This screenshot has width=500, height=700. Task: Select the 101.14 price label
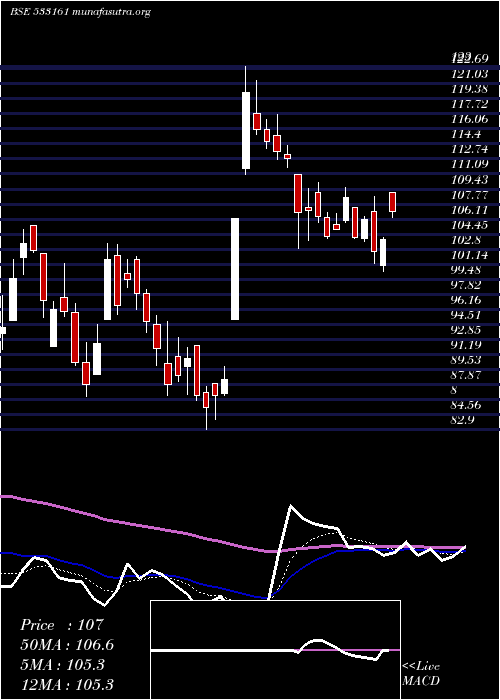point(470,255)
